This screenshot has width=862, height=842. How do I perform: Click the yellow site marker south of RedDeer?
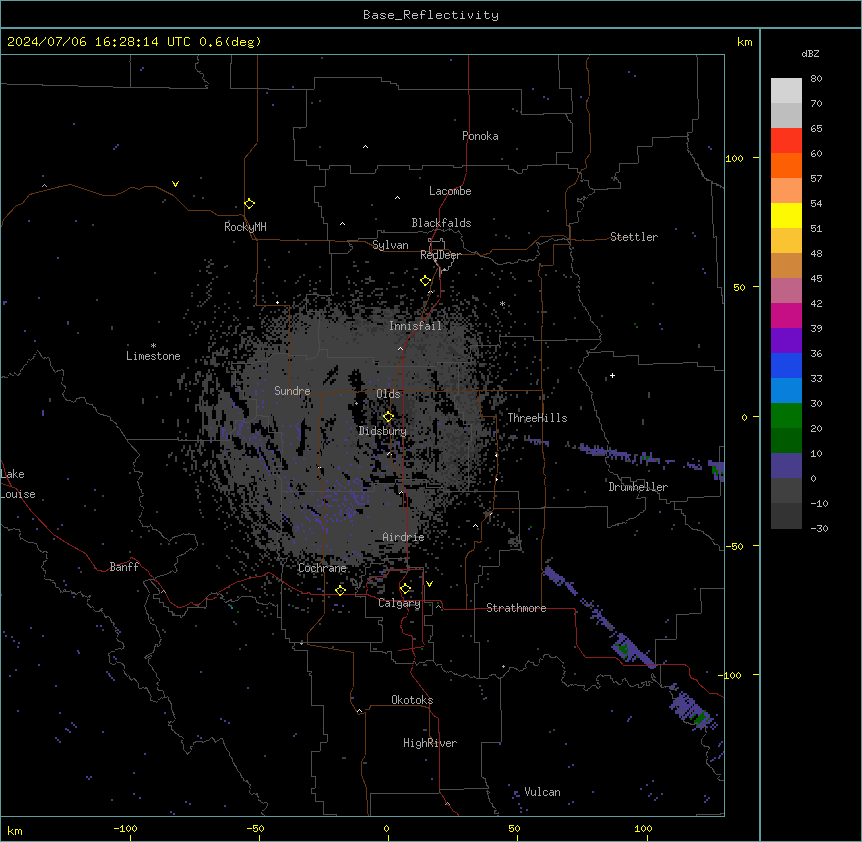(x=426, y=281)
